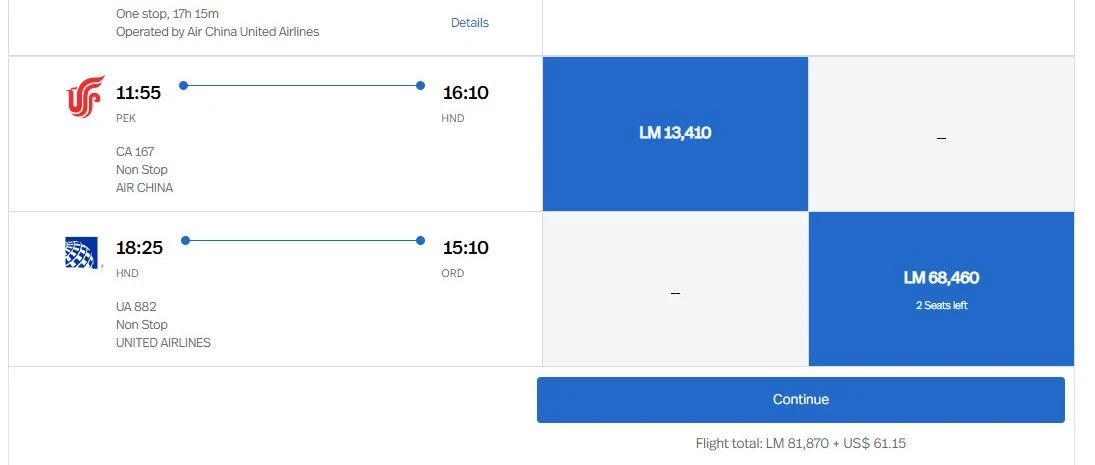Viewport: 1095px width, 465px height.
Task: Click the Air China airline logo
Action: (x=85, y=98)
